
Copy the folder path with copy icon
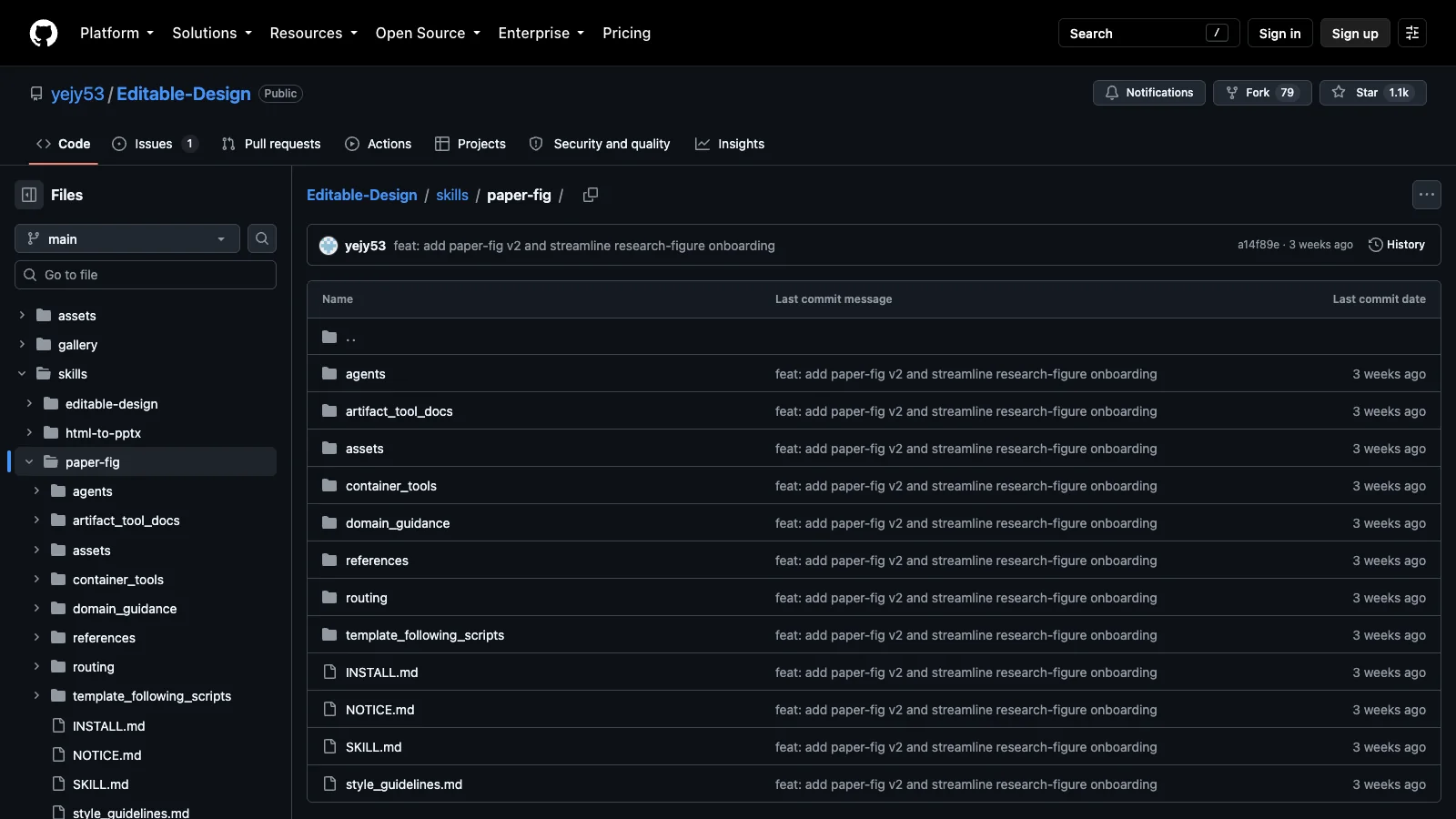591,195
